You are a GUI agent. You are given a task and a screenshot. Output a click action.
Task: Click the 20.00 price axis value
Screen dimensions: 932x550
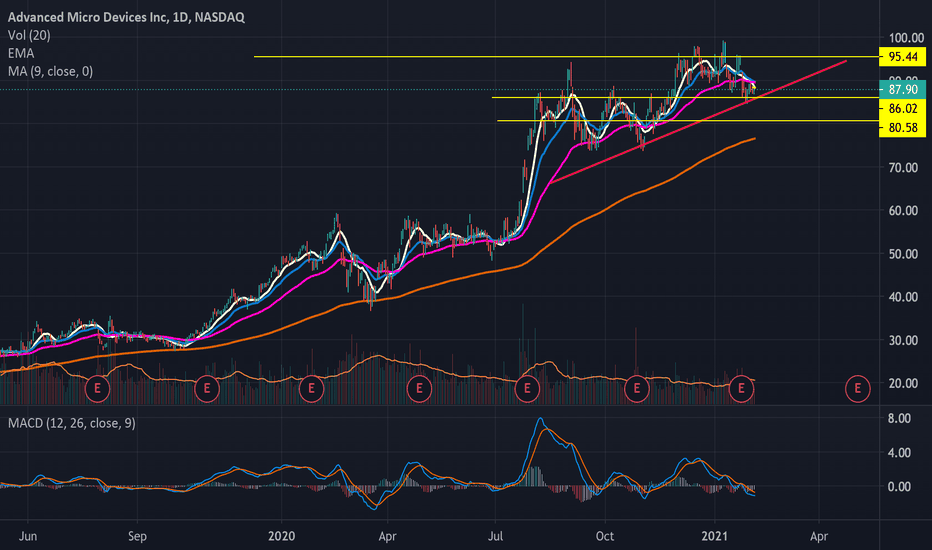click(x=903, y=384)
